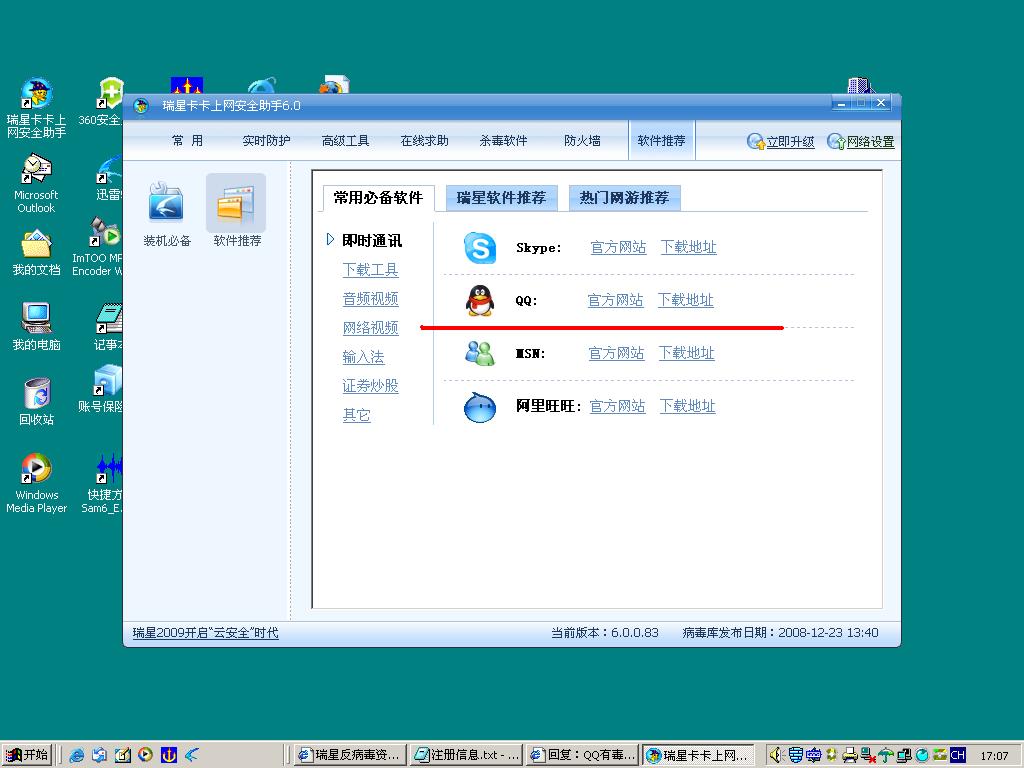The height and width of the screenshot is (768, 1024).
Task: Click the 立即升级 upgrade icon
Action: coord(756,142)
